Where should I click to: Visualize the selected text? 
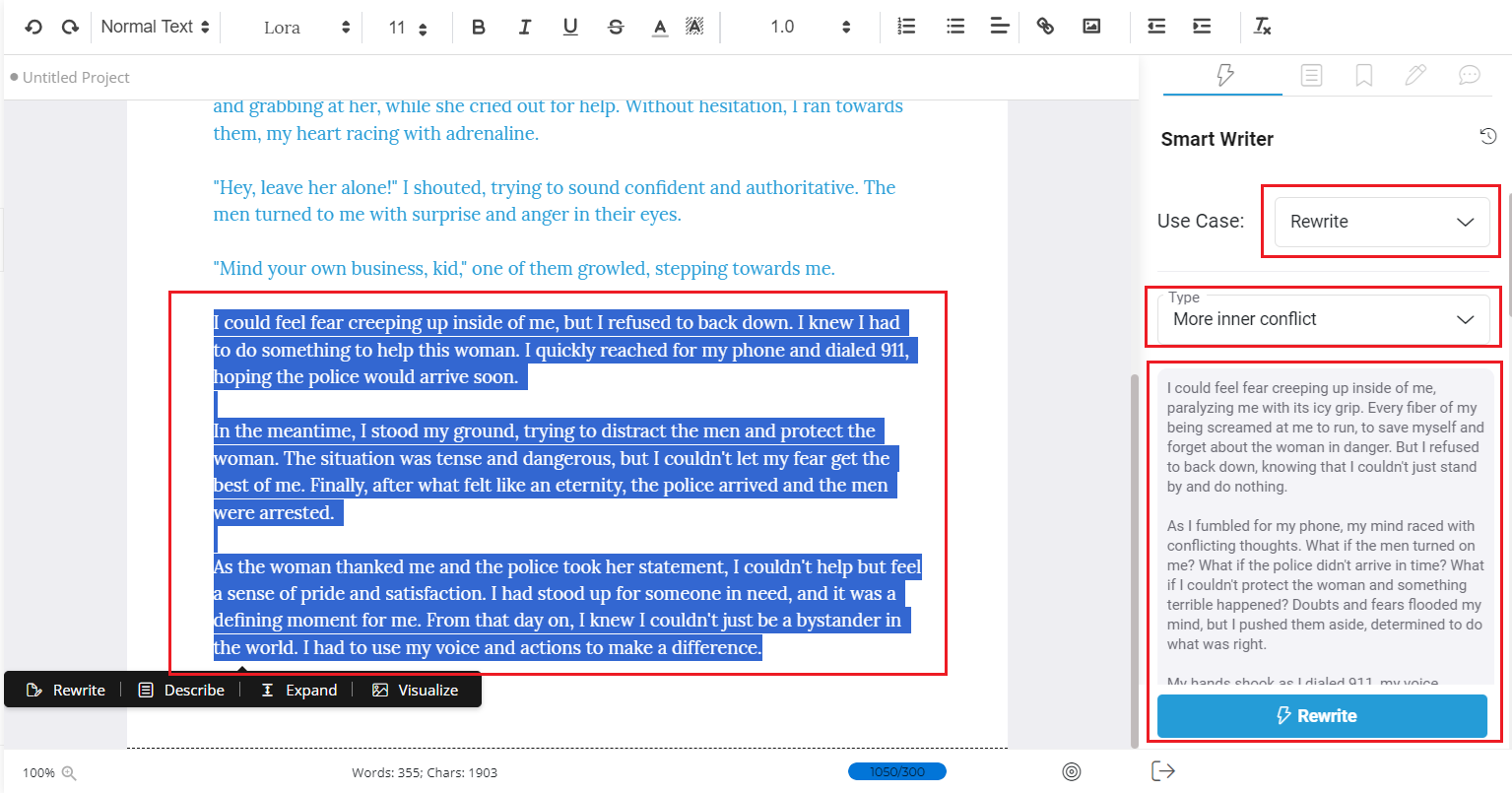(x=415, y=690)
